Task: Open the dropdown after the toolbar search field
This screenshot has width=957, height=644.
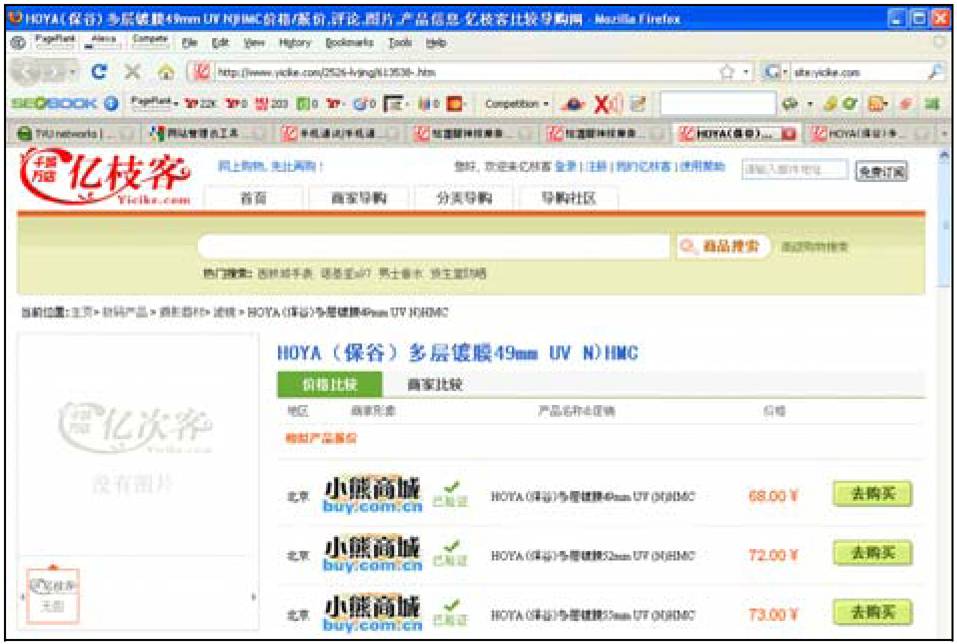Action: click(810, 104)
